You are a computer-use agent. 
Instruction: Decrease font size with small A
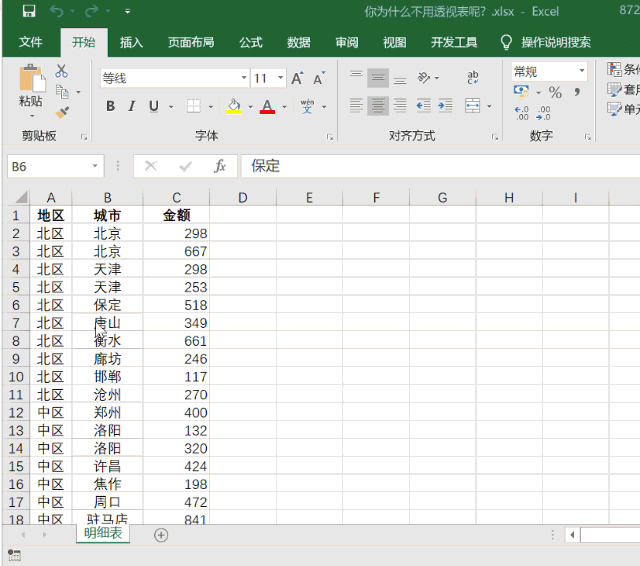(318, 78)
